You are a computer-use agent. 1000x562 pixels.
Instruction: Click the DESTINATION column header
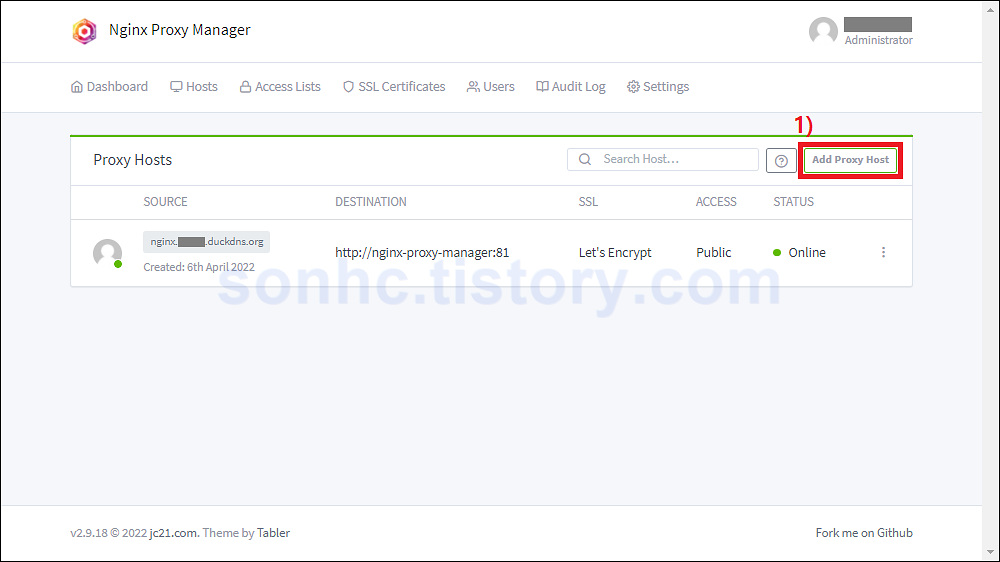pyautogui.click(x=371, y=202)
